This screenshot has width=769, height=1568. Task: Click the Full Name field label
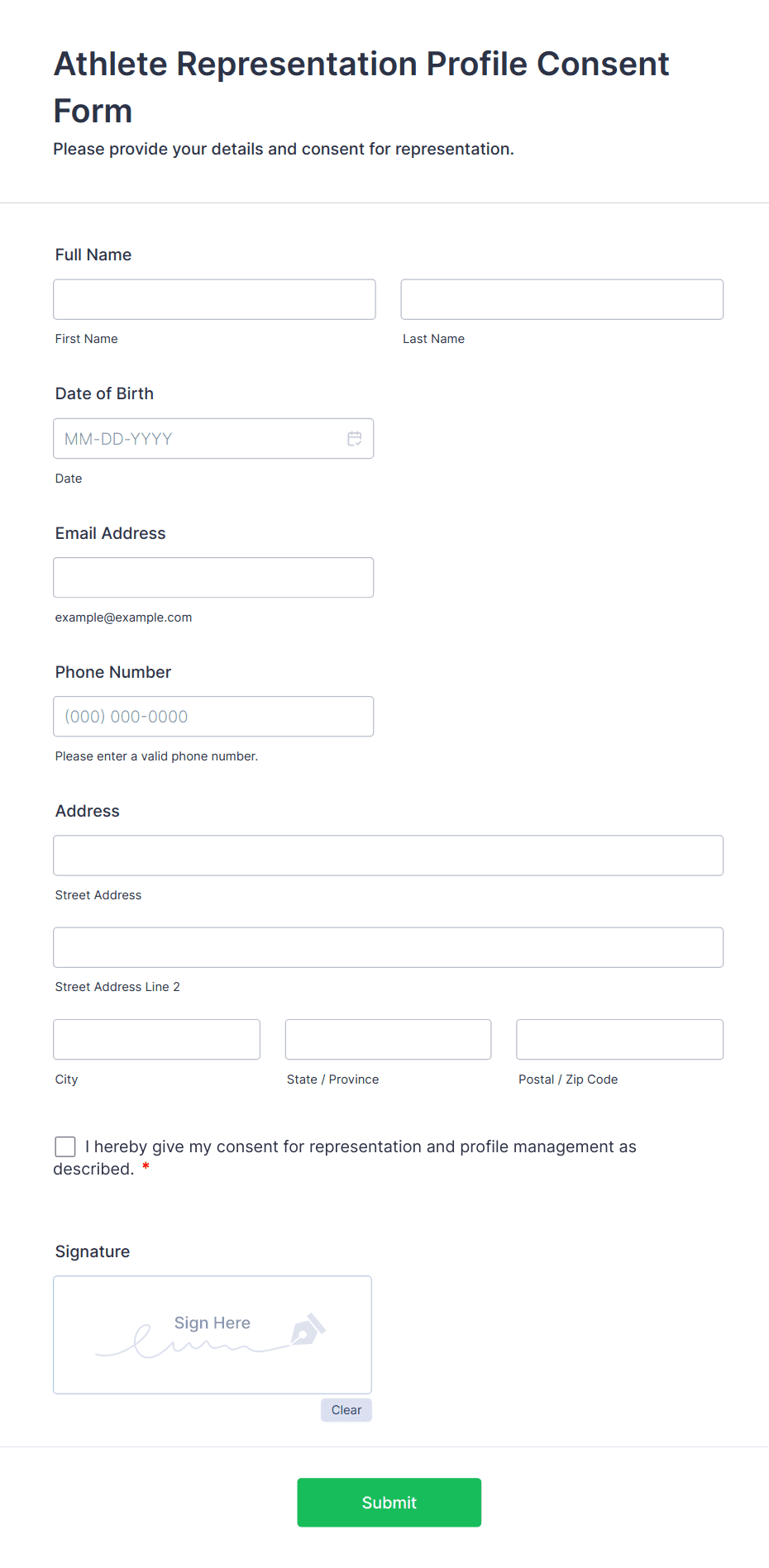(x=93, y=255)
